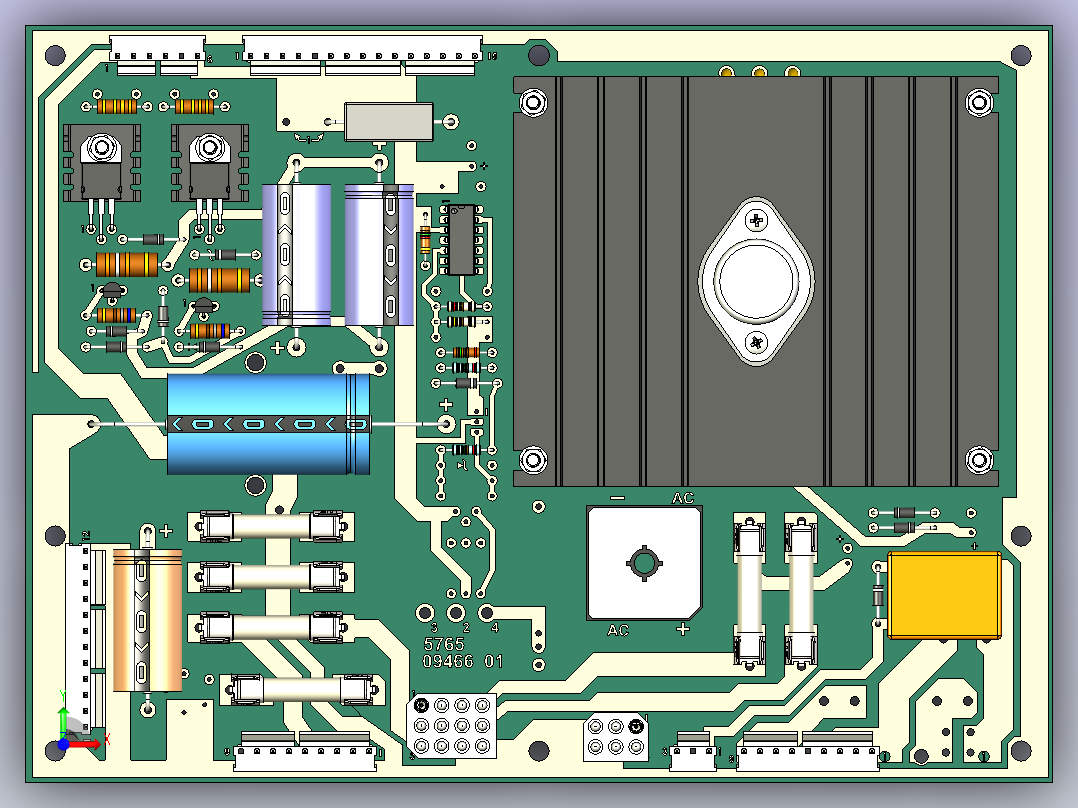Click the black finned heatsink body
The width and height of the screenshot is (1078, 808).
(x=756, y=281)
